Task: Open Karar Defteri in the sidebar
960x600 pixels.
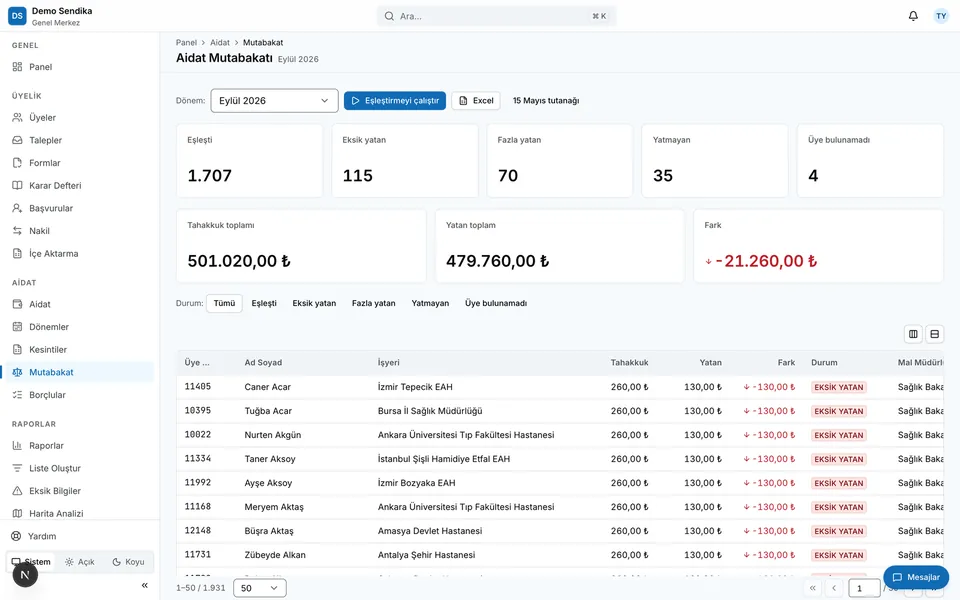Action: click(80, 186)
